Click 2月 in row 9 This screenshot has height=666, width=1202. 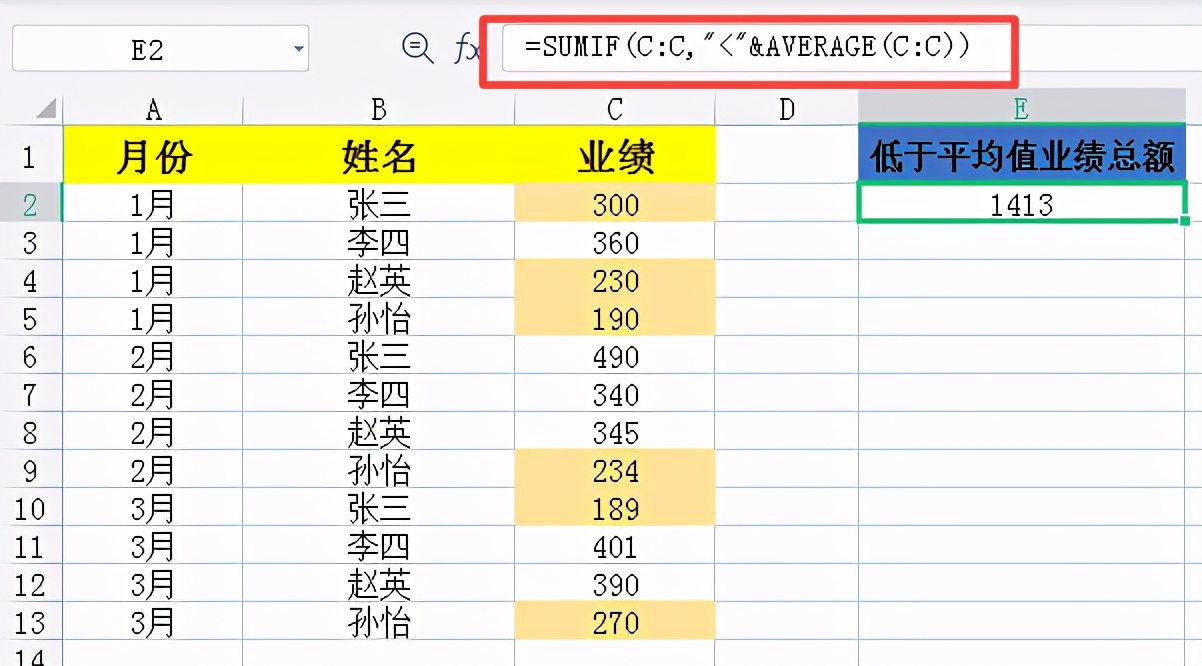pos(153,470)
